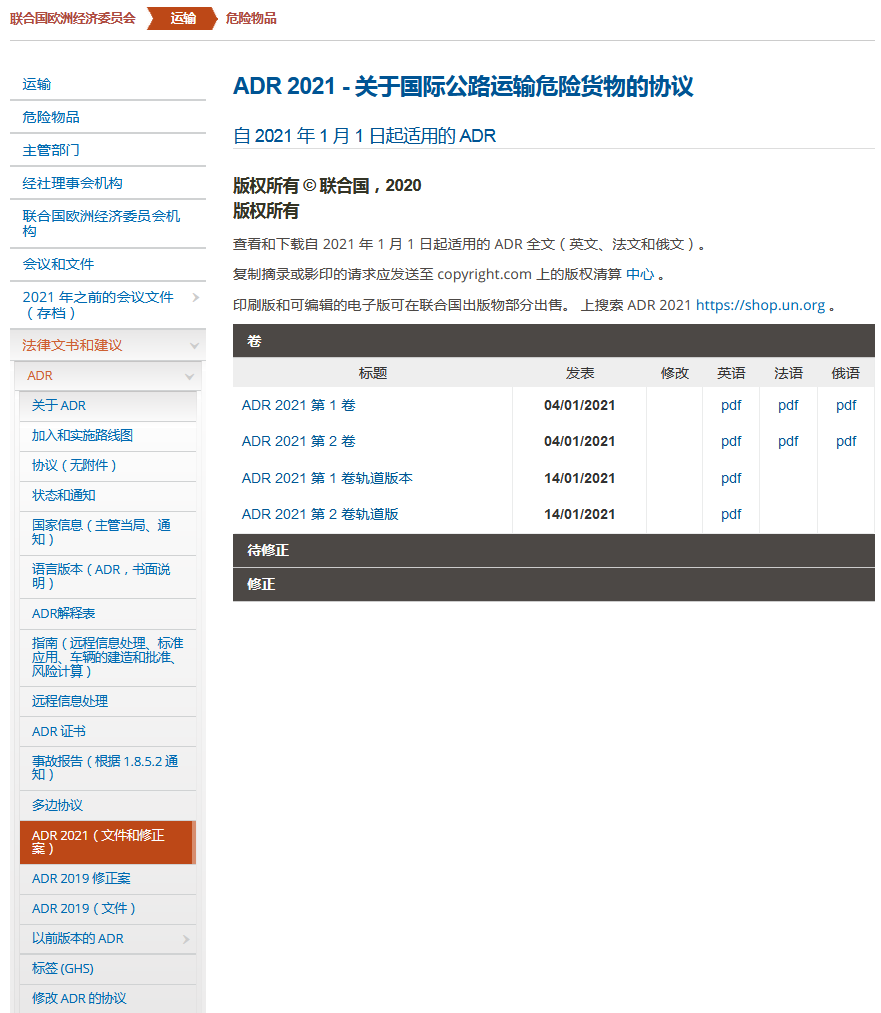Open 联合国欧洲经济委员会机构 sidebar item
This screenshot has width=881, height=1013.
click(x=101, y=224)
